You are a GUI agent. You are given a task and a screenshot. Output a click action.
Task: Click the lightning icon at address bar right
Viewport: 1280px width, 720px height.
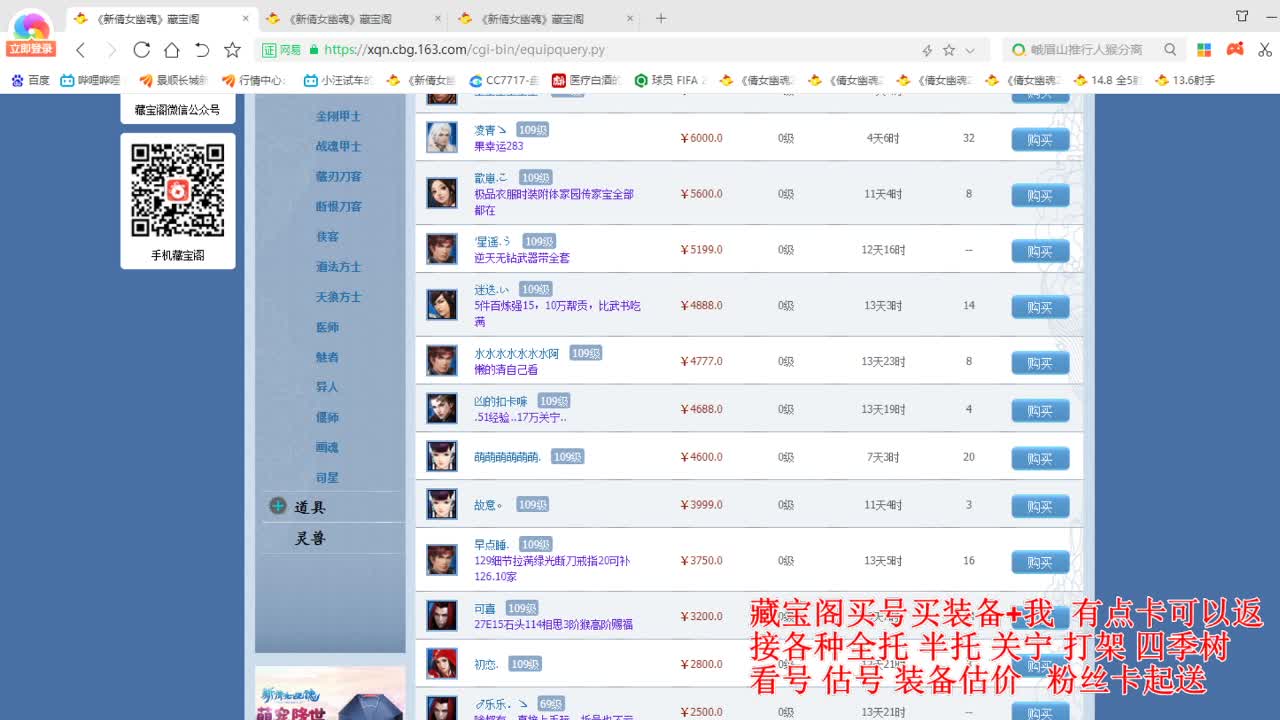(928, 48)
